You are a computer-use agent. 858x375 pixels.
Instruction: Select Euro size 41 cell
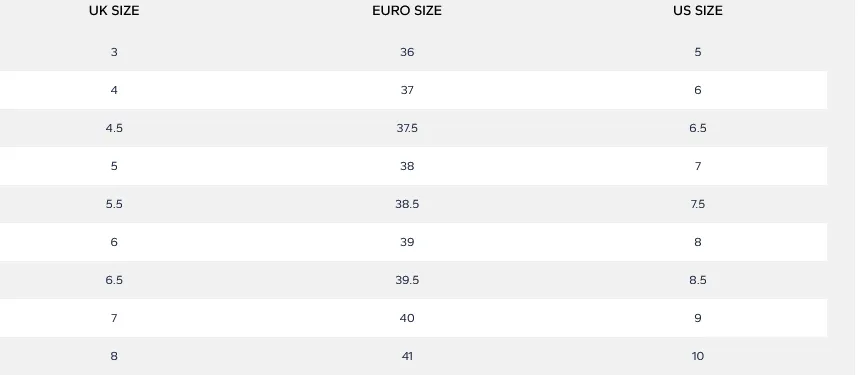407,356
